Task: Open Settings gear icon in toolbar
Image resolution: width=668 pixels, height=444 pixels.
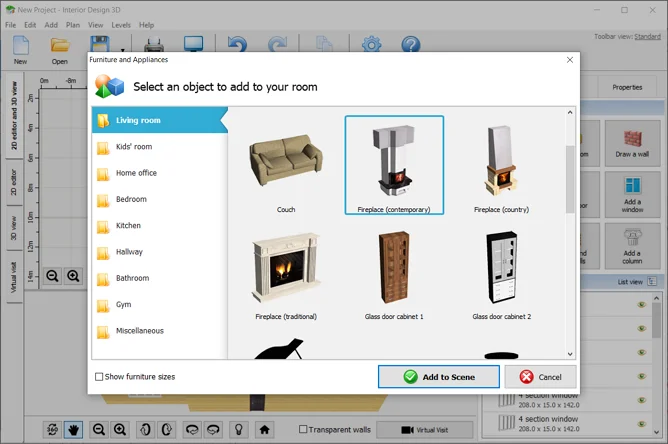Action: [x=371, y=44]
